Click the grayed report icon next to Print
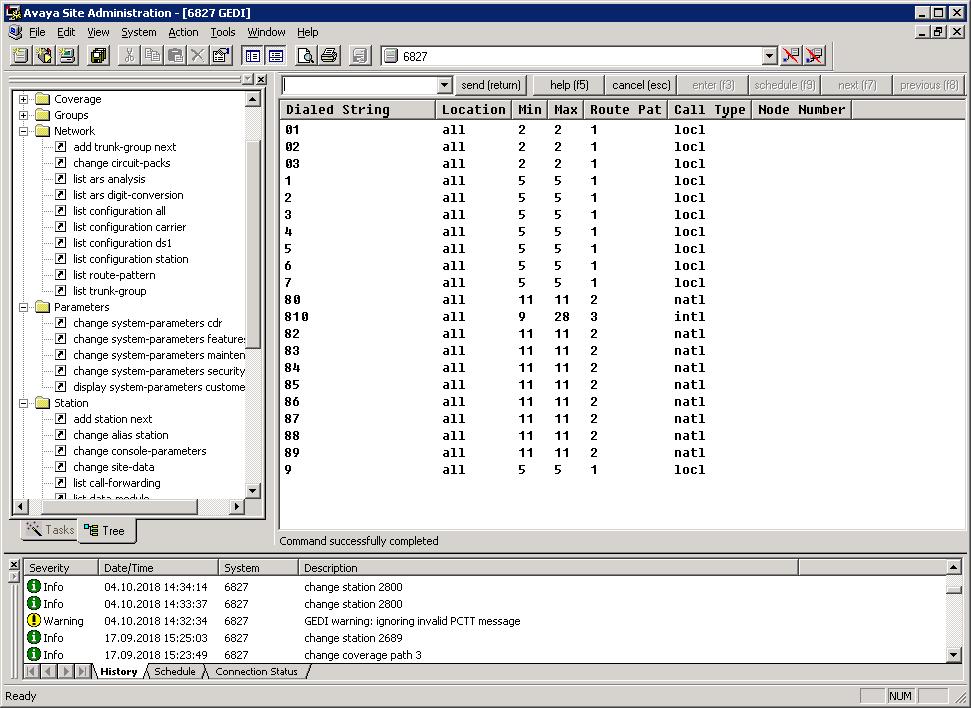 (360, 56)
